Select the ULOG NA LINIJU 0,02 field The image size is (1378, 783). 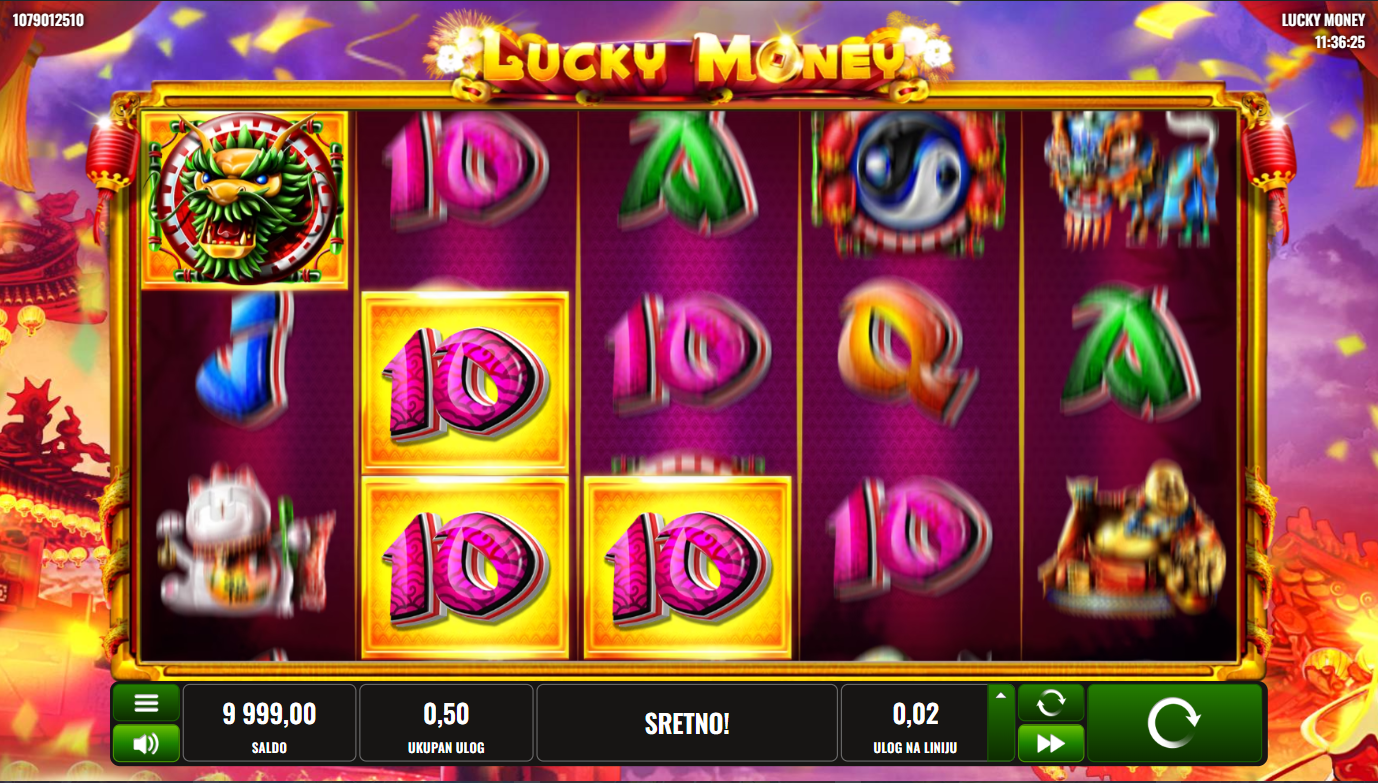(914, 723)
